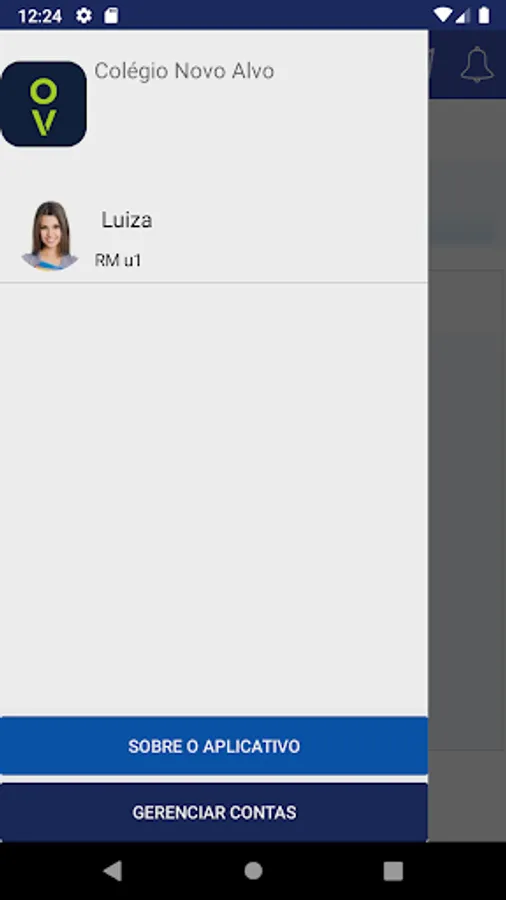Tap the SD card status bar icon
Screen dimensions: 506x900
[111, 15]
